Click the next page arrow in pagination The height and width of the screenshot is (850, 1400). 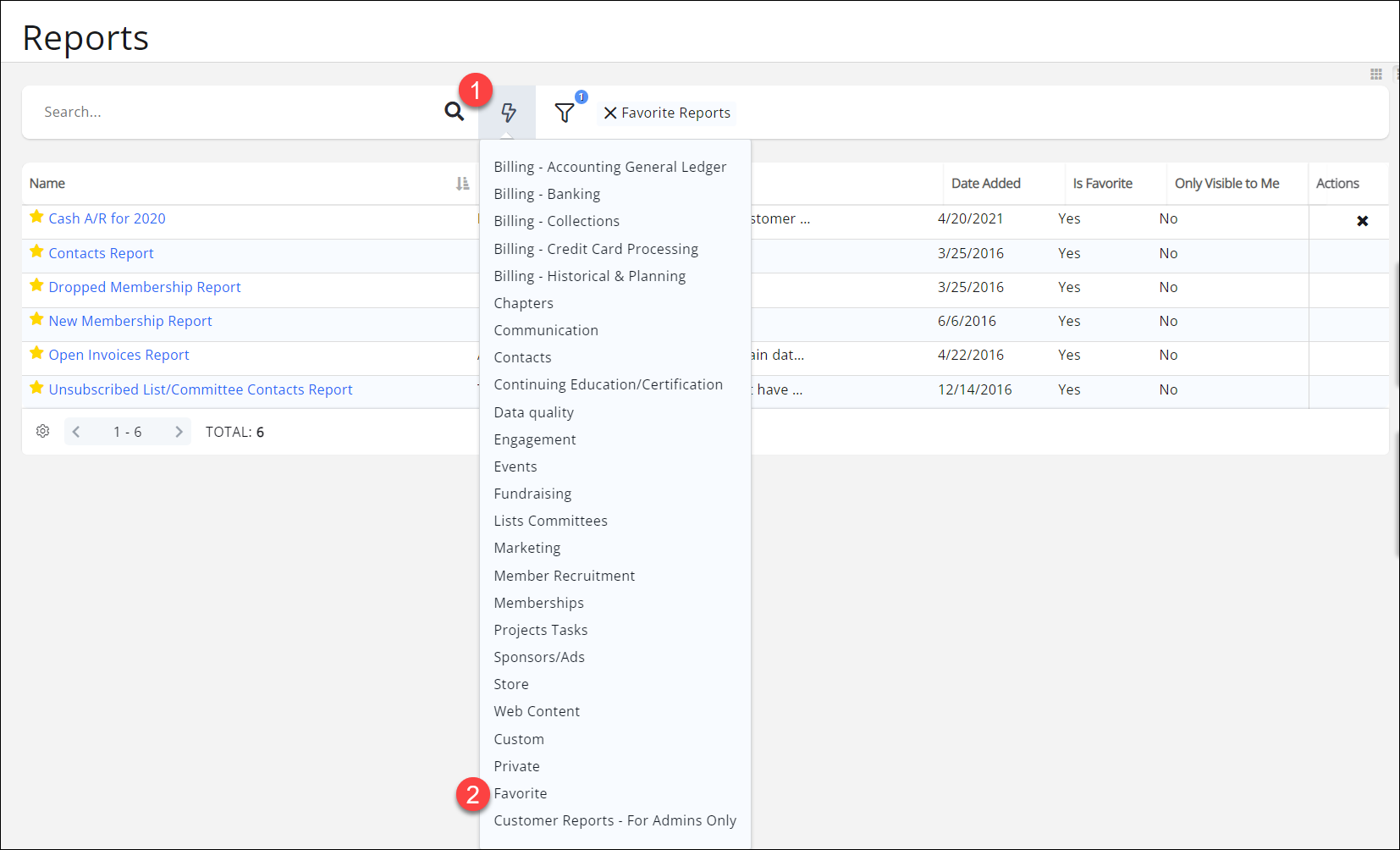click(x=179, y=431)
